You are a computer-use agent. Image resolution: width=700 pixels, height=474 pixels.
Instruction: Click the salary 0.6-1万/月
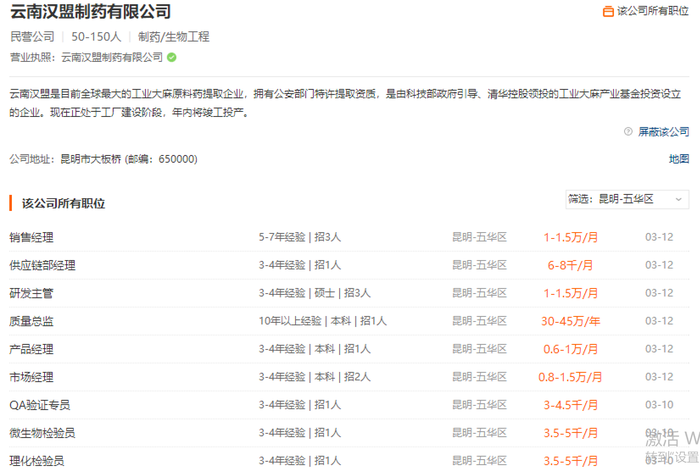(x=571, y=349)
